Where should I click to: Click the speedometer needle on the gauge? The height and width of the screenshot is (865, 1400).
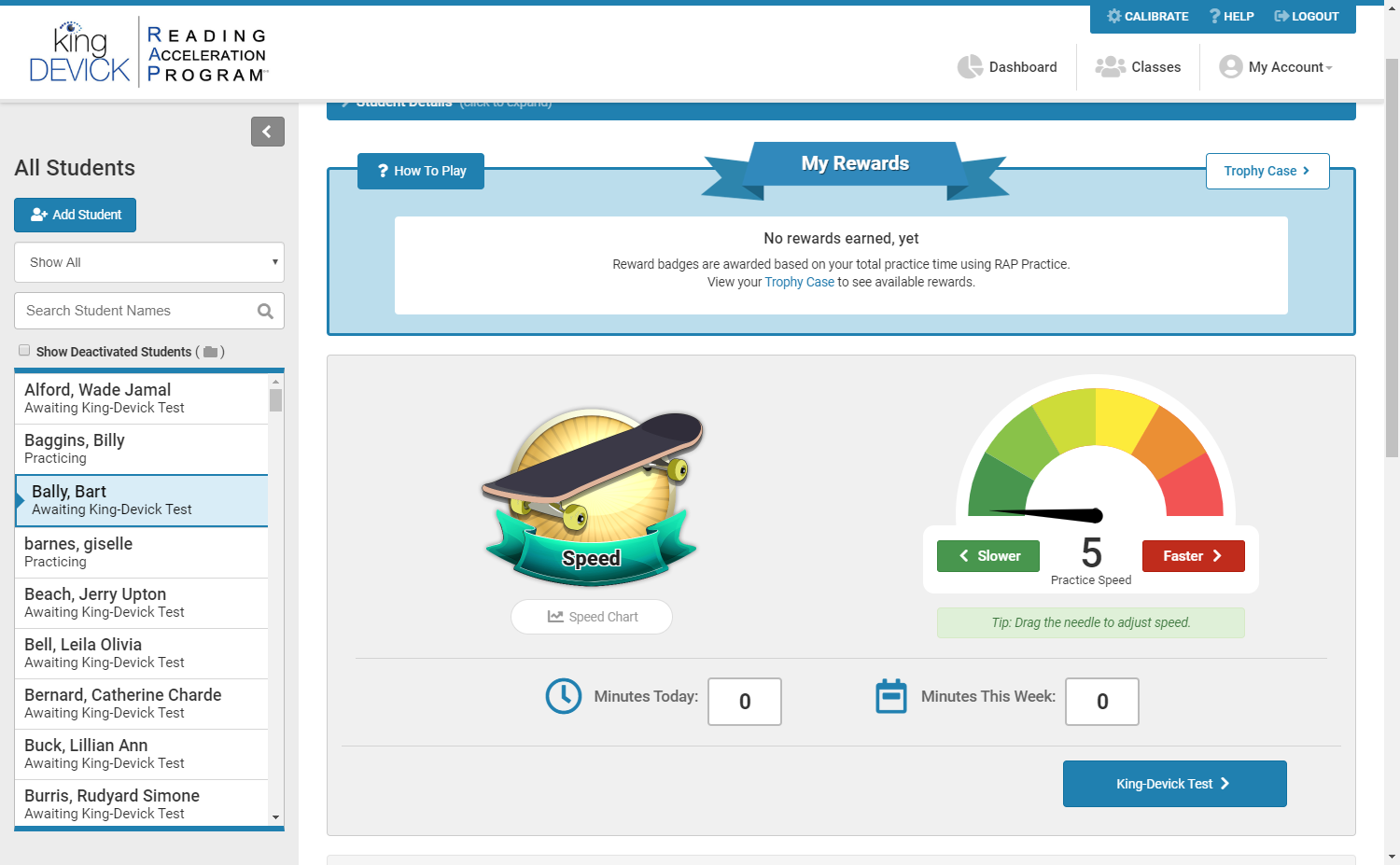(x=1055, y=513)
